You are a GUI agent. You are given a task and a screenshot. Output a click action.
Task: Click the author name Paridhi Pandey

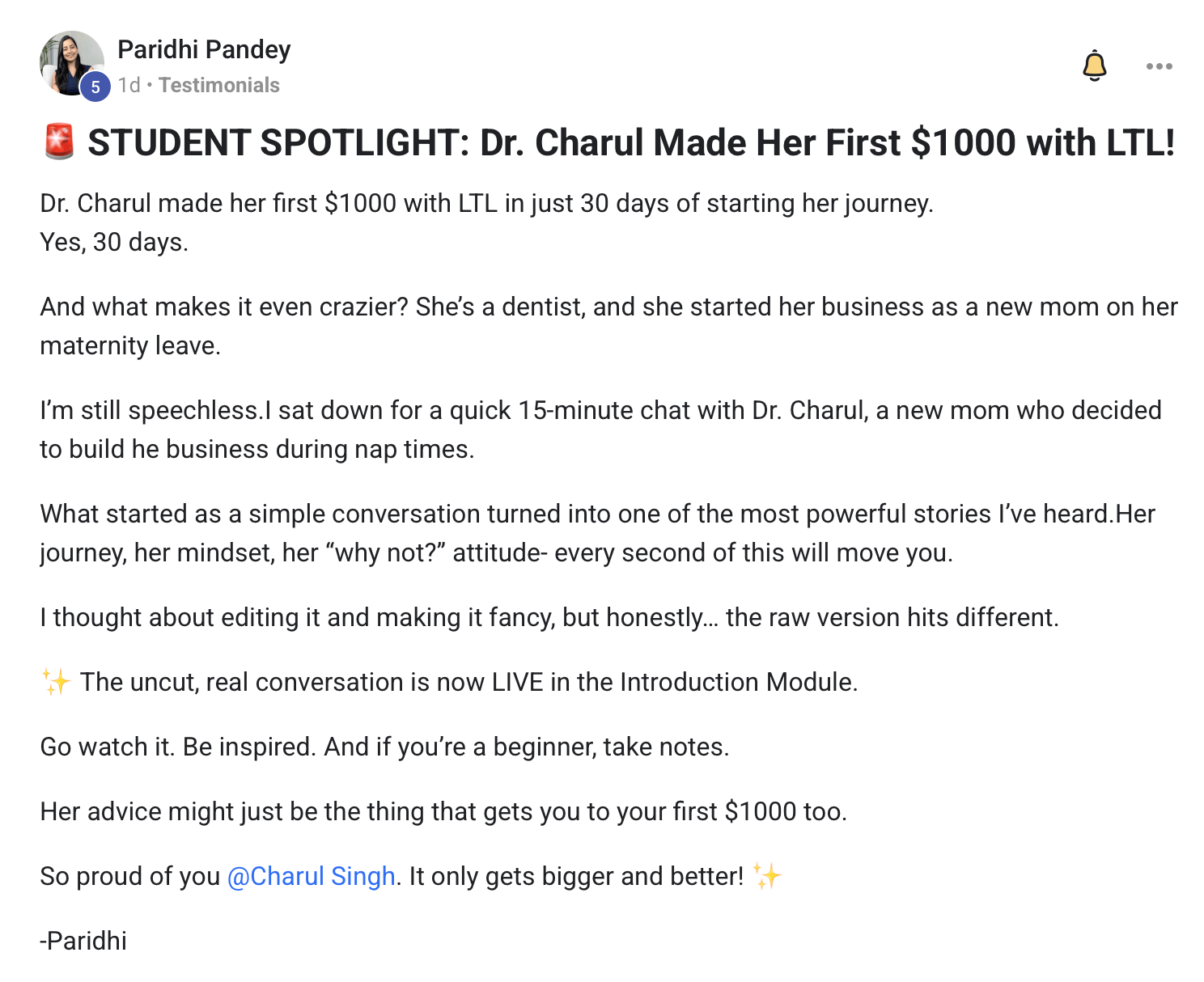coord(204,49)
